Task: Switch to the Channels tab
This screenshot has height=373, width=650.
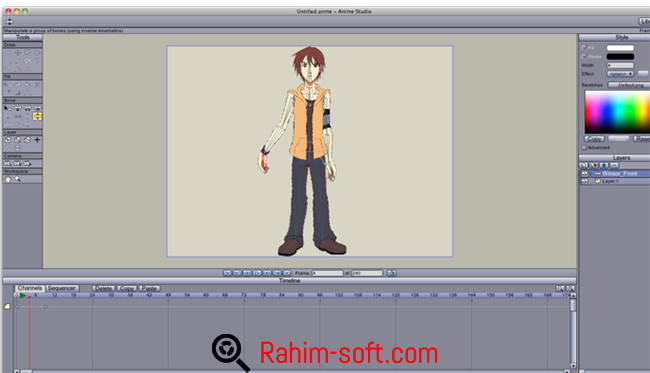Action: pyautogui.click(x=30, y=288)
